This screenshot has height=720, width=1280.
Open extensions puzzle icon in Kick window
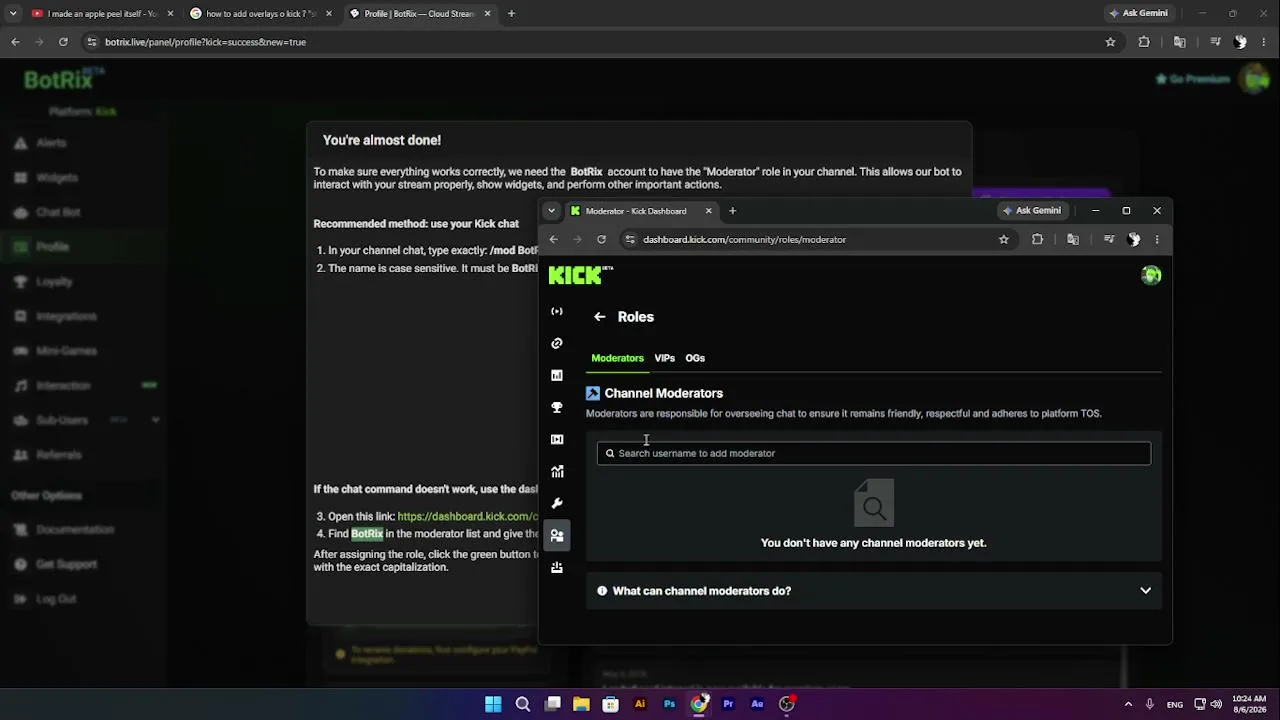tap(1037, 239)
